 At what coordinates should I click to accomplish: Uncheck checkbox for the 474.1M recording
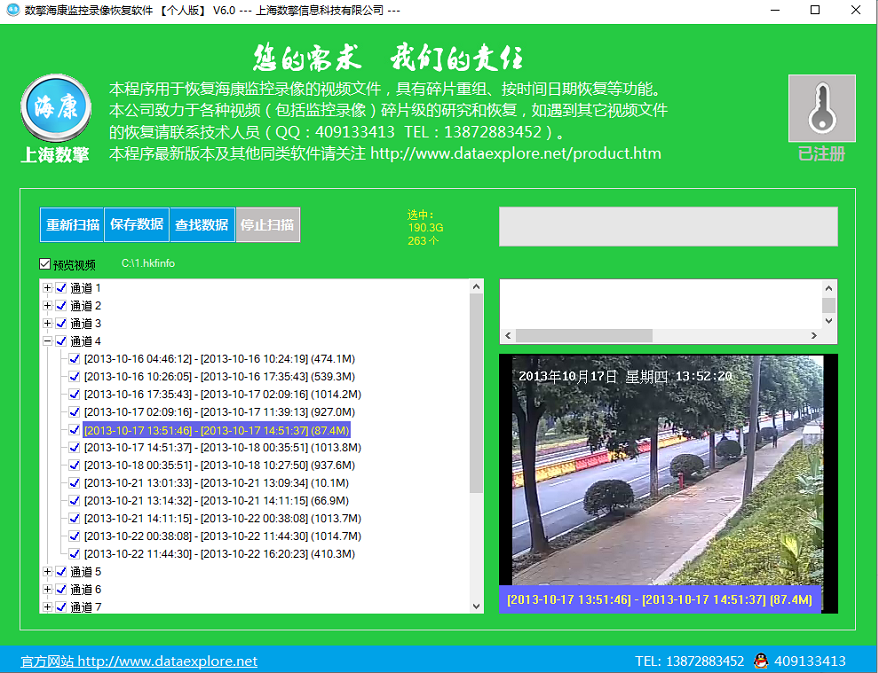[x=74, y=359]
